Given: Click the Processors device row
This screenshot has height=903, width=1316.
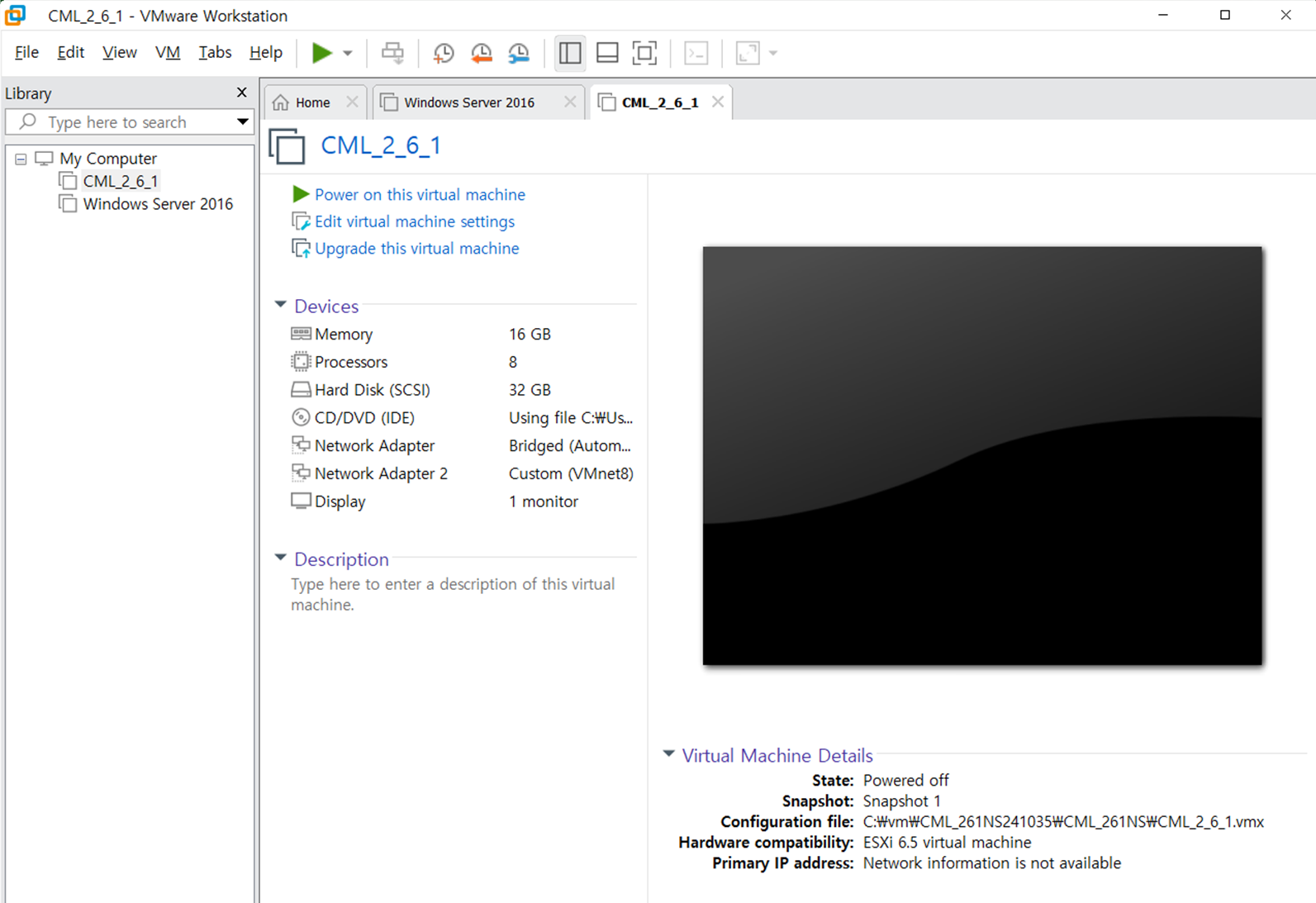Looking at the screenshot, I should (463, 362).
